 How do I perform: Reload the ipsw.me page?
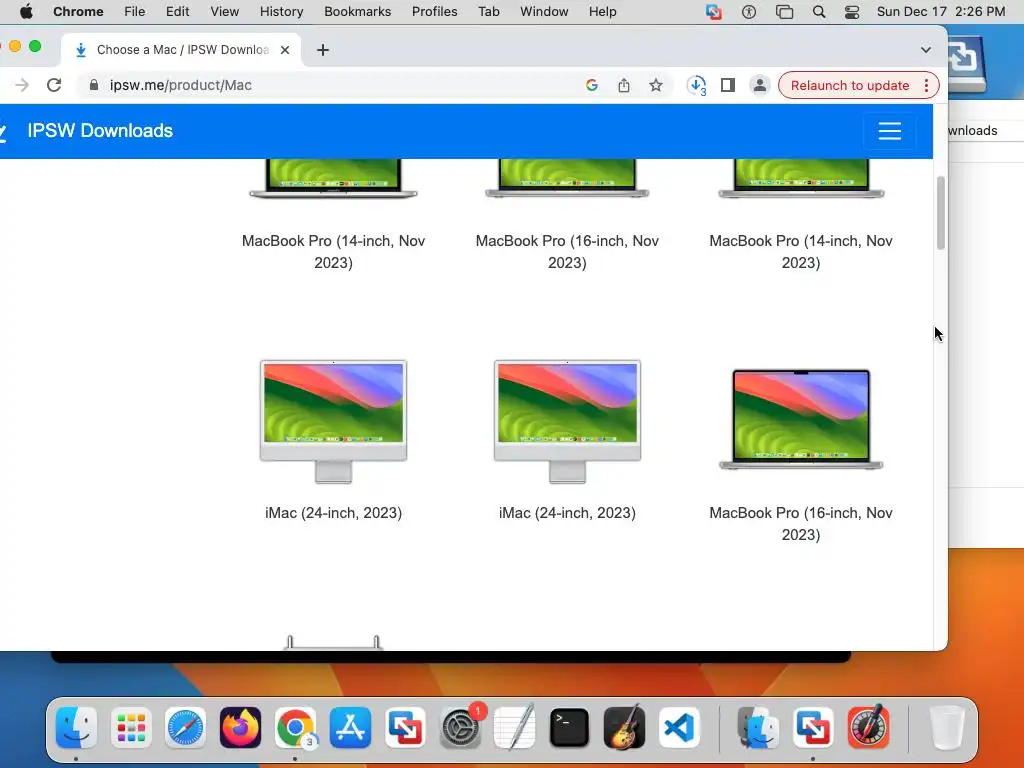point(54,85)
